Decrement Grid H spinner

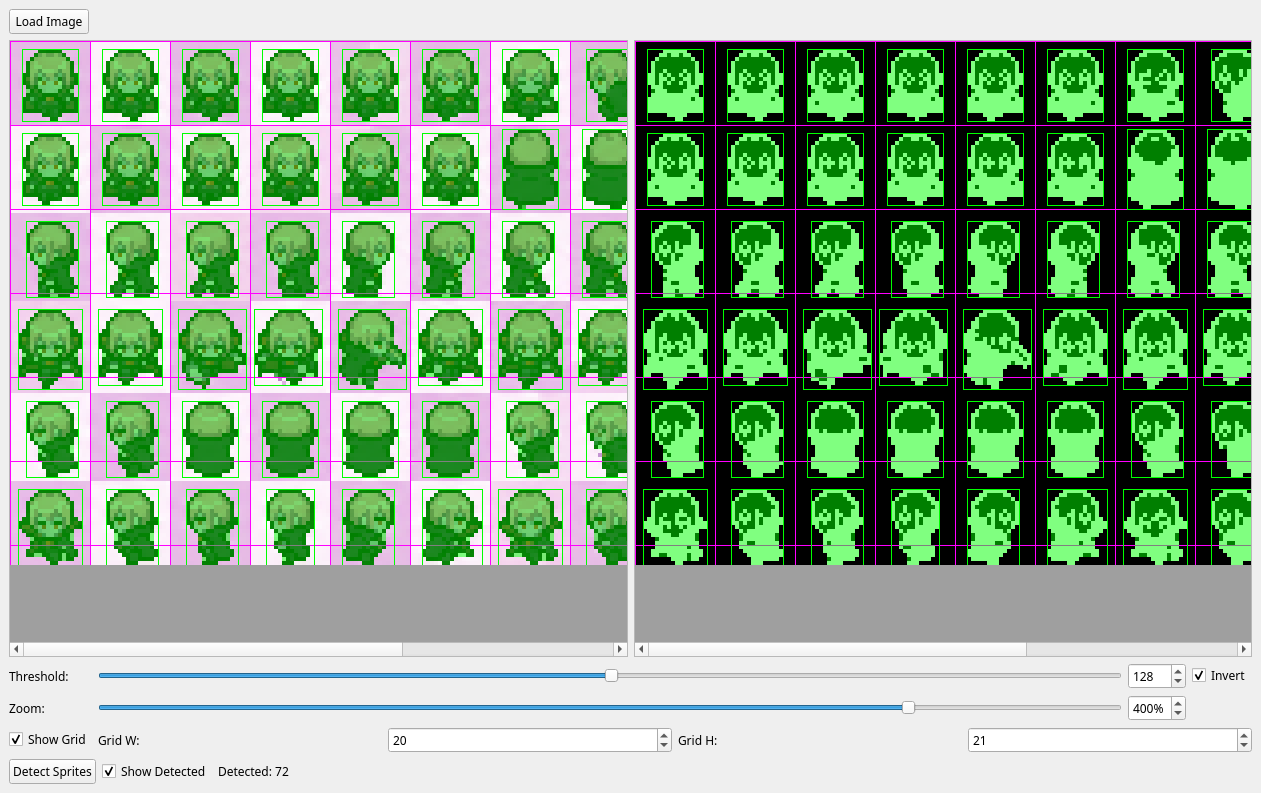pyautogui.click(x=1244, y=745)
